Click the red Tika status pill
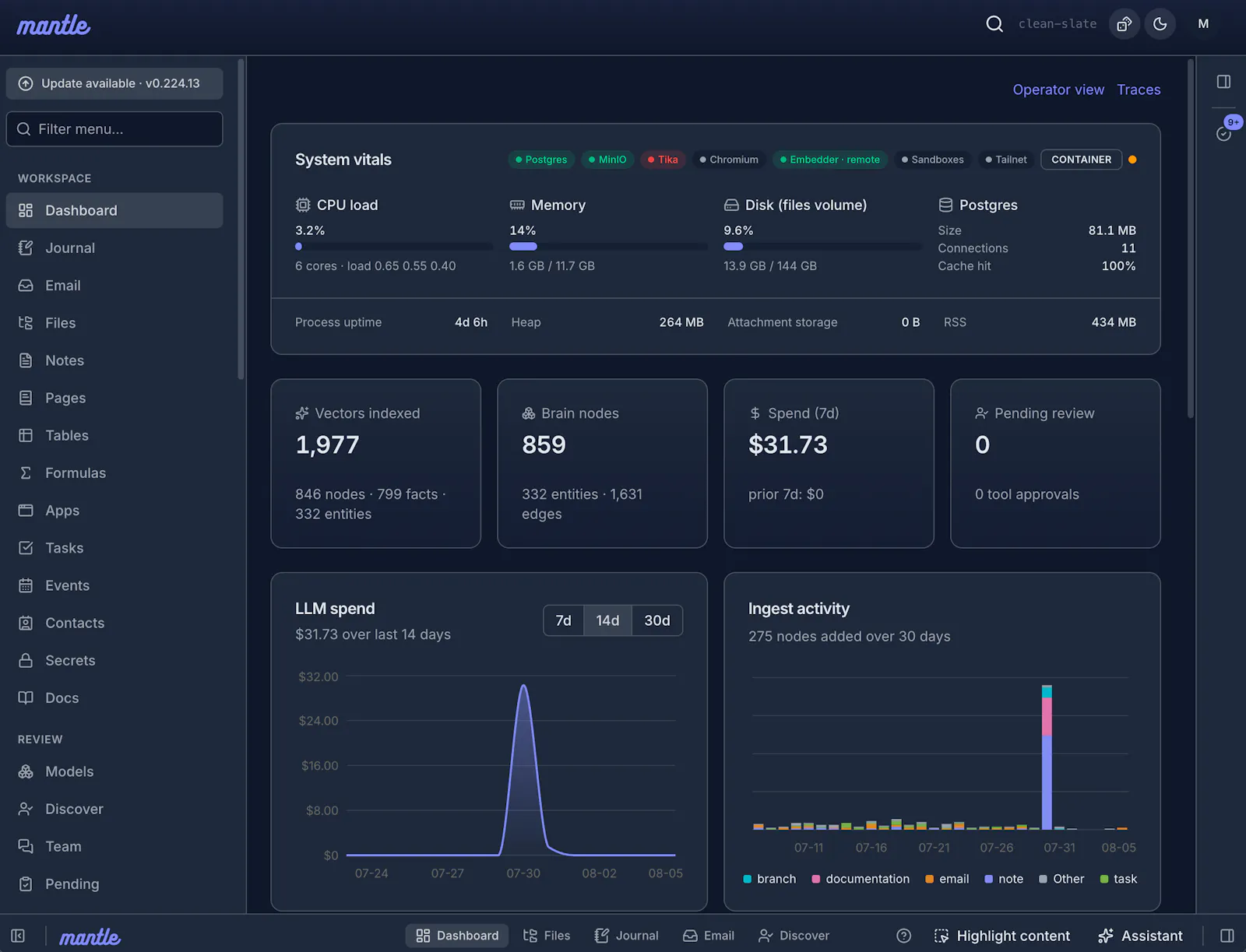 tap(663, 160)
